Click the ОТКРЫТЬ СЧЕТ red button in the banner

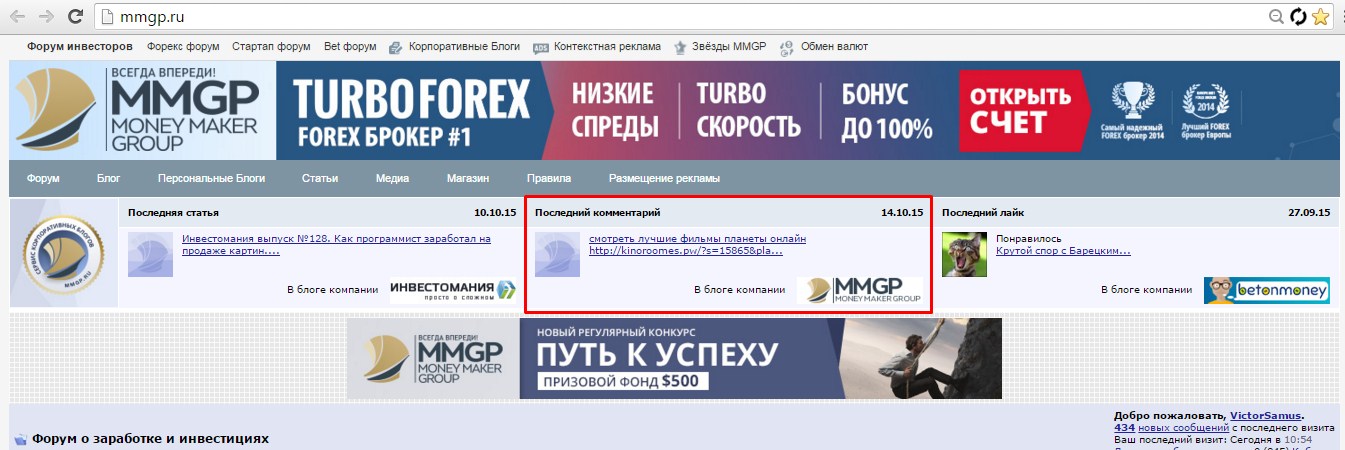1023,110
